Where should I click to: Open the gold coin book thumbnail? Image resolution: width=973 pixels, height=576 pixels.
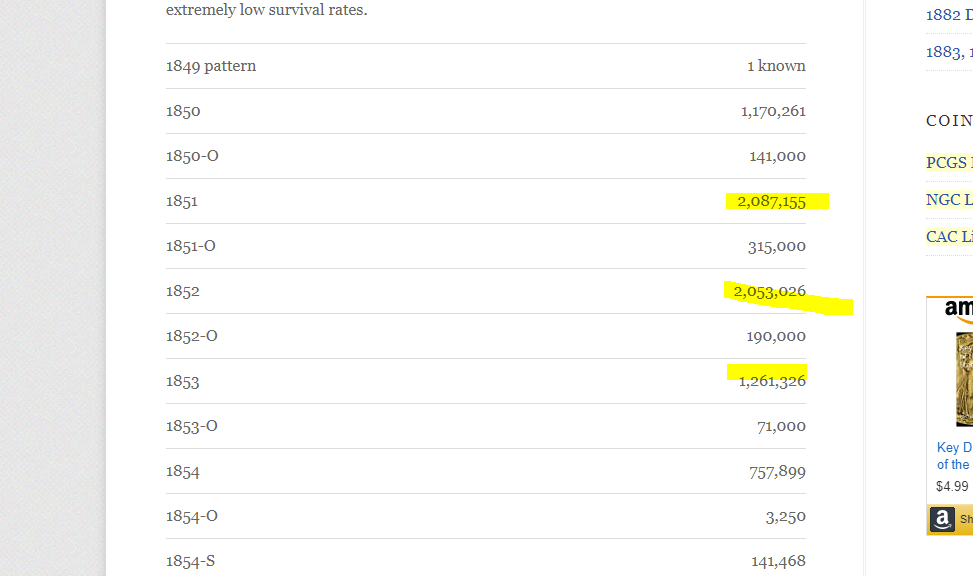(964, 379)
